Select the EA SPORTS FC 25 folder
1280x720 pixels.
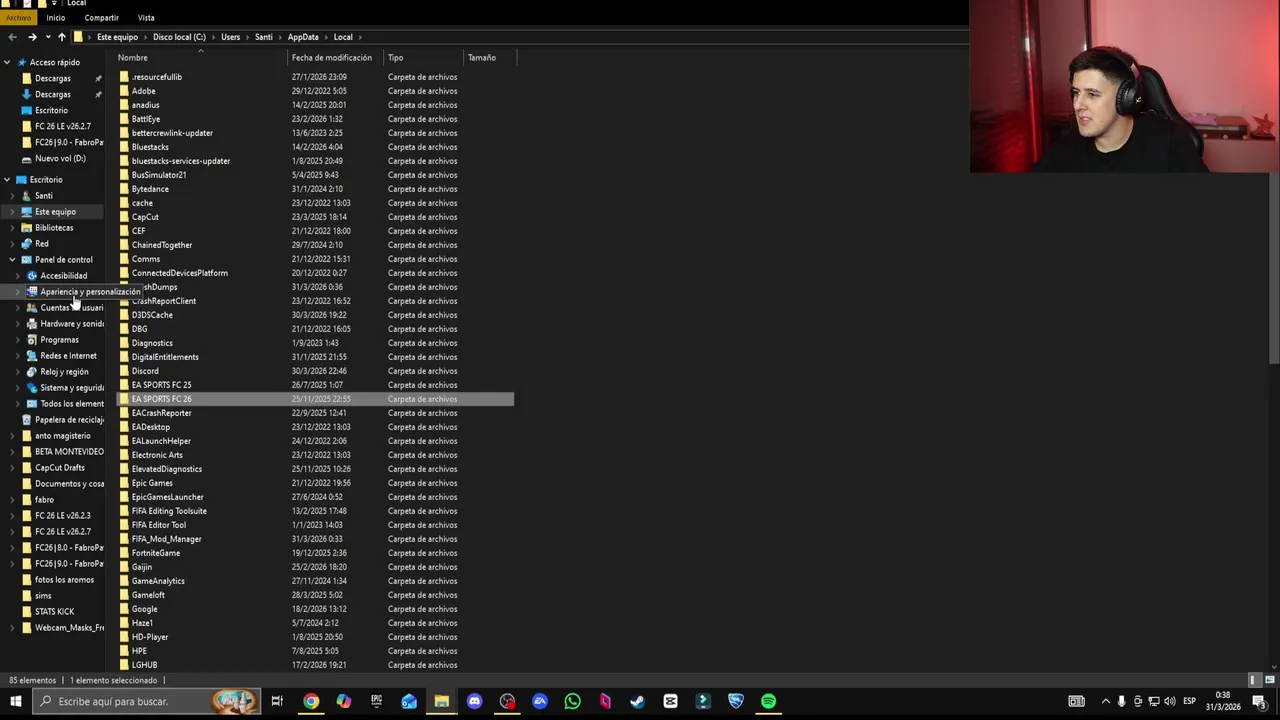[315, 385]
